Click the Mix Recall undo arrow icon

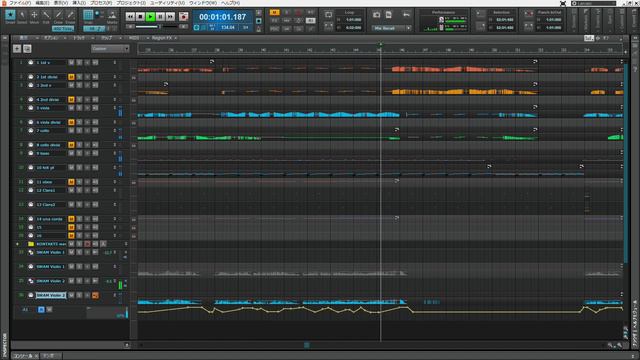tap(406, 15)
